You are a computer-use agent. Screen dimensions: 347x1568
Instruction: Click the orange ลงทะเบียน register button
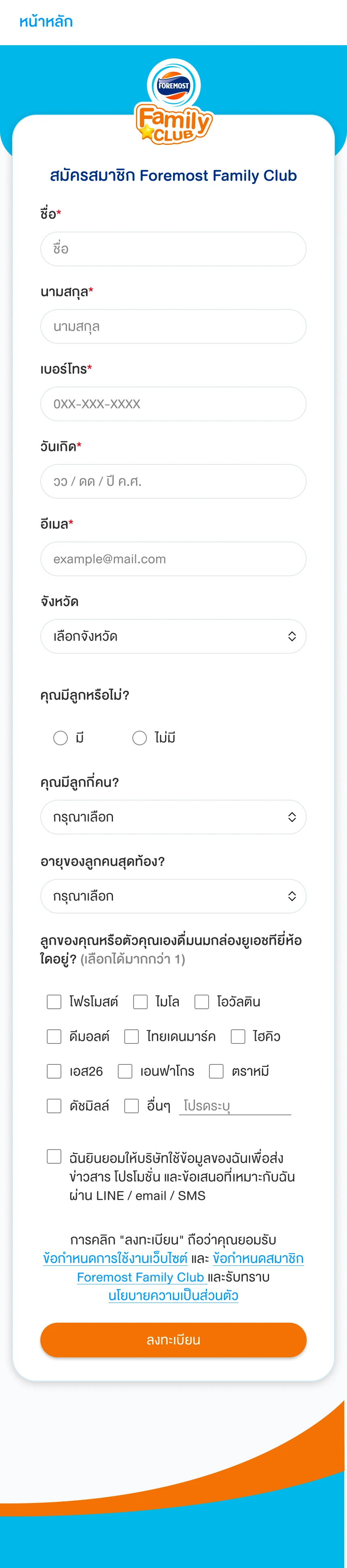click(x=173, y=1340)
